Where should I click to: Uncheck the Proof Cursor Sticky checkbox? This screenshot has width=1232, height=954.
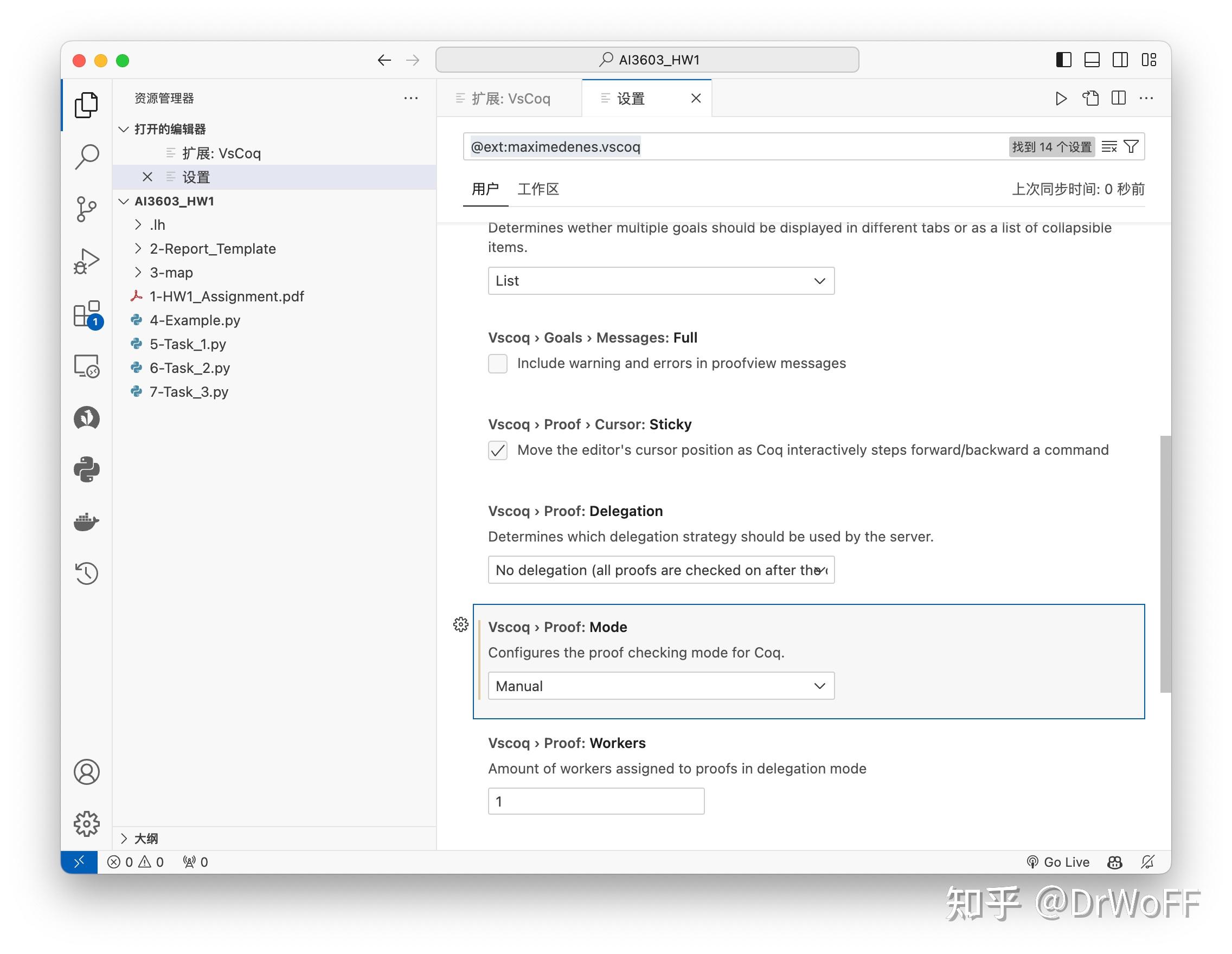click(498, 450)
